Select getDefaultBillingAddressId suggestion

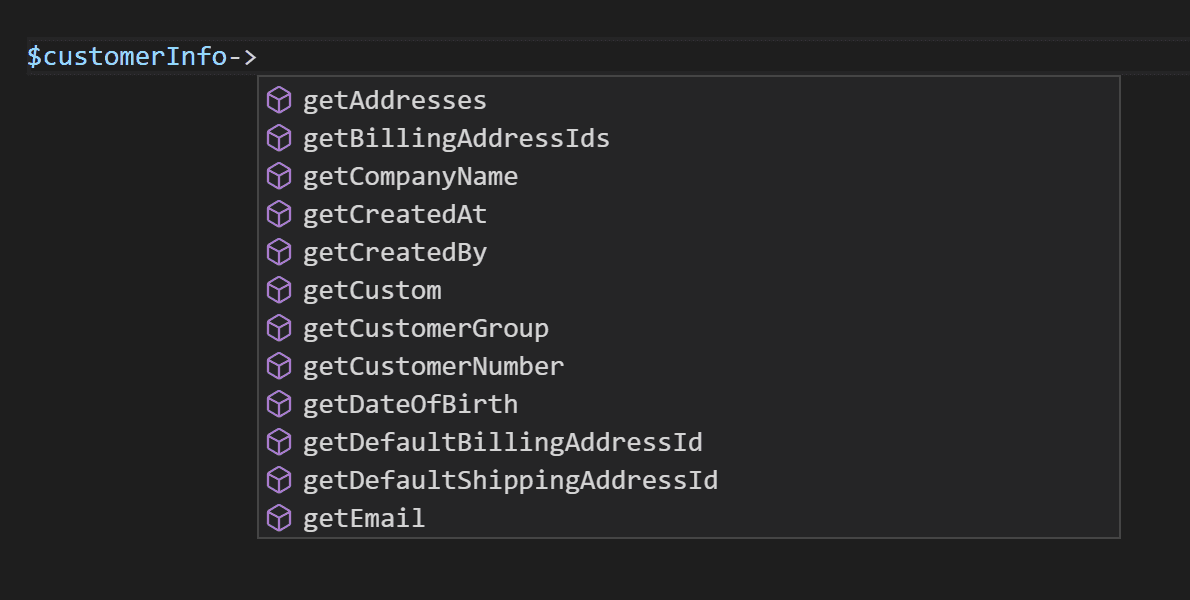(502, 442)
